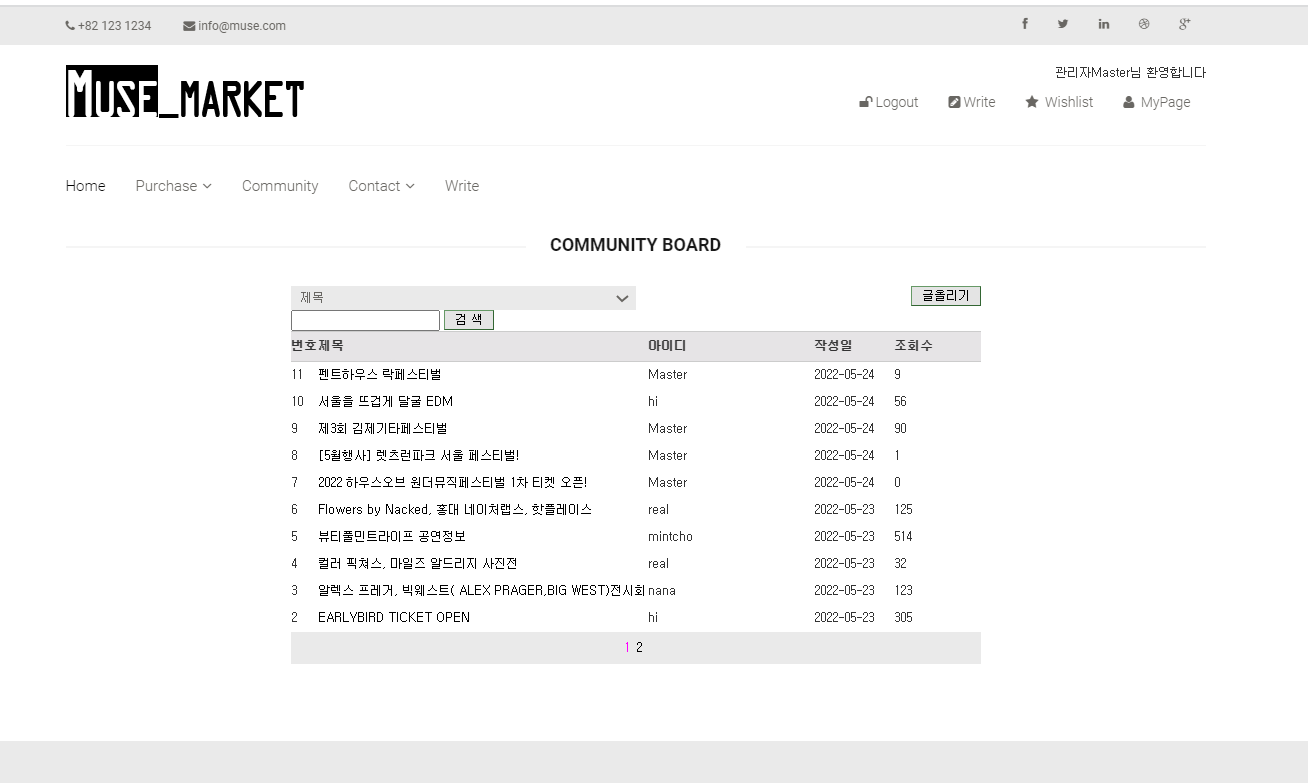Click the email envelope icon beside info@muse.com
The width and height of the screenshot is (1308, 783).
[x=187, y=26]
